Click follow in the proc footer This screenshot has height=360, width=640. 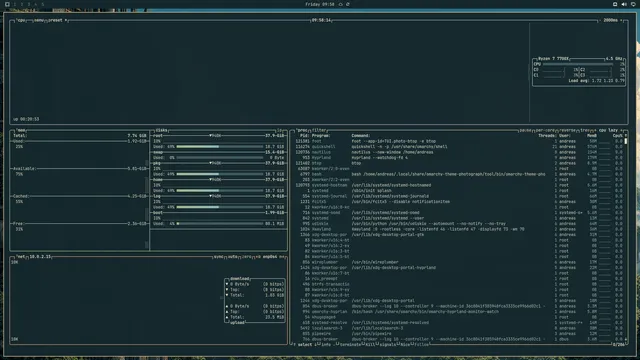coord(422,345)
